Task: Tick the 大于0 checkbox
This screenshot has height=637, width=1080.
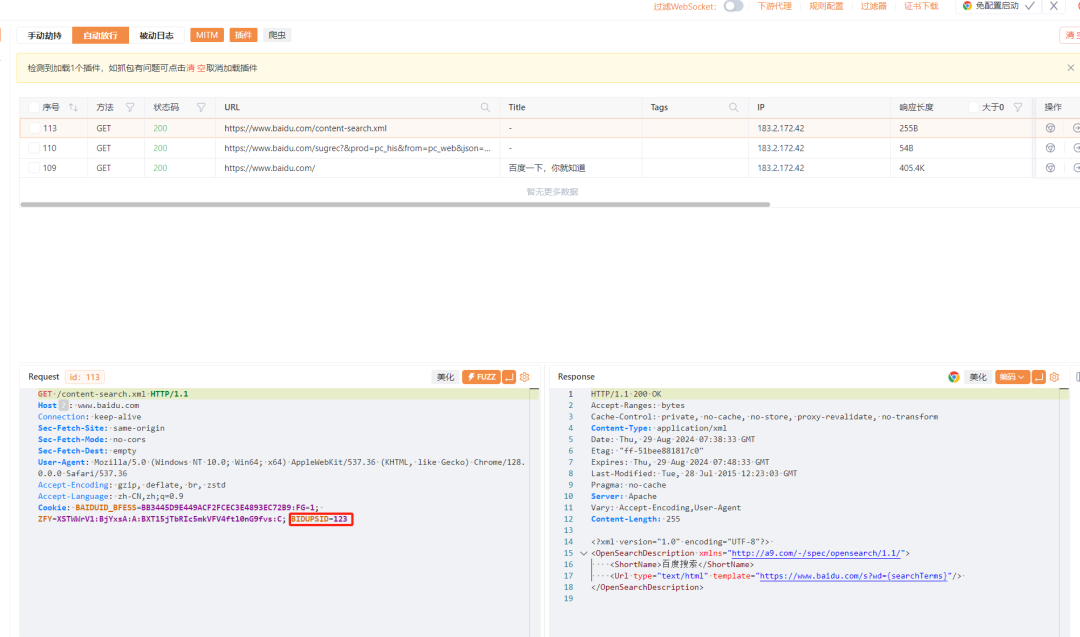Action: [973, 107]
